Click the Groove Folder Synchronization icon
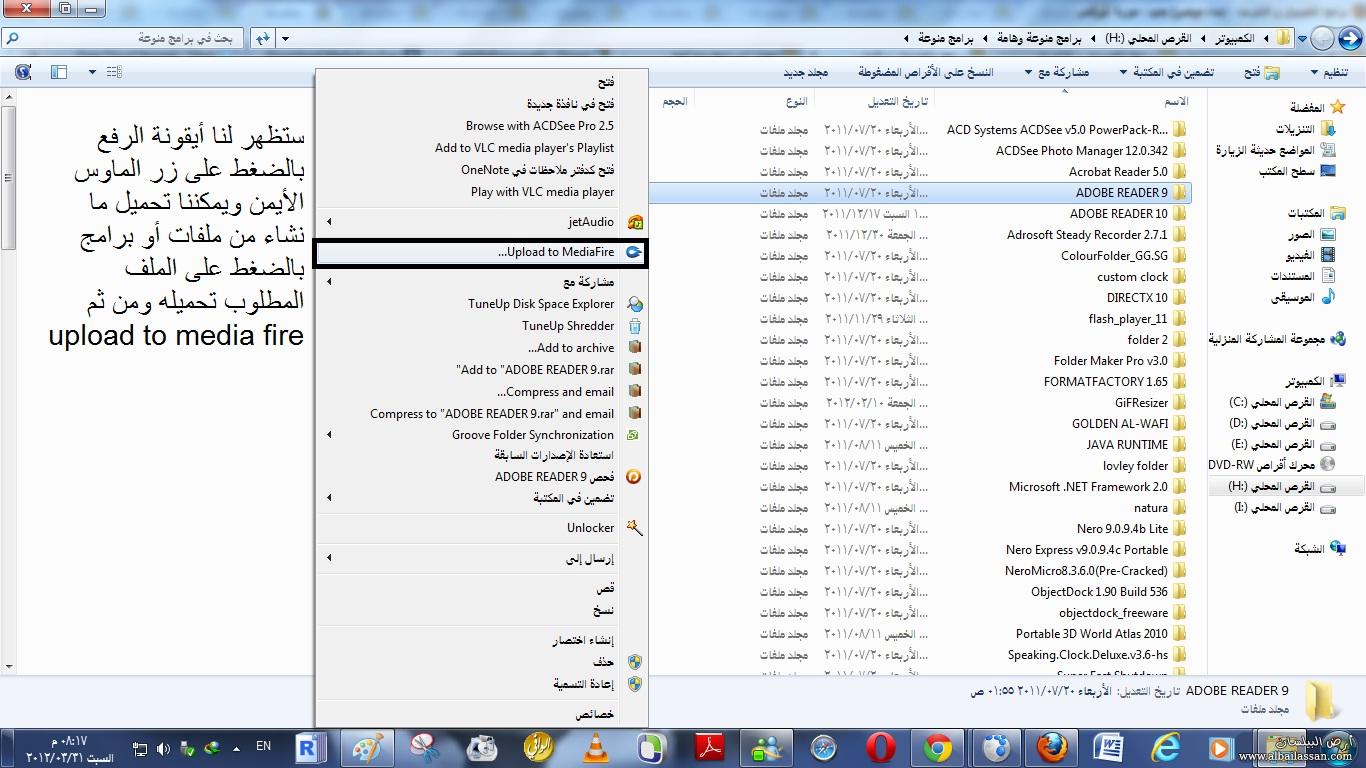The width and height of the screenshot is (1366, 768). (x=632, y=435)
